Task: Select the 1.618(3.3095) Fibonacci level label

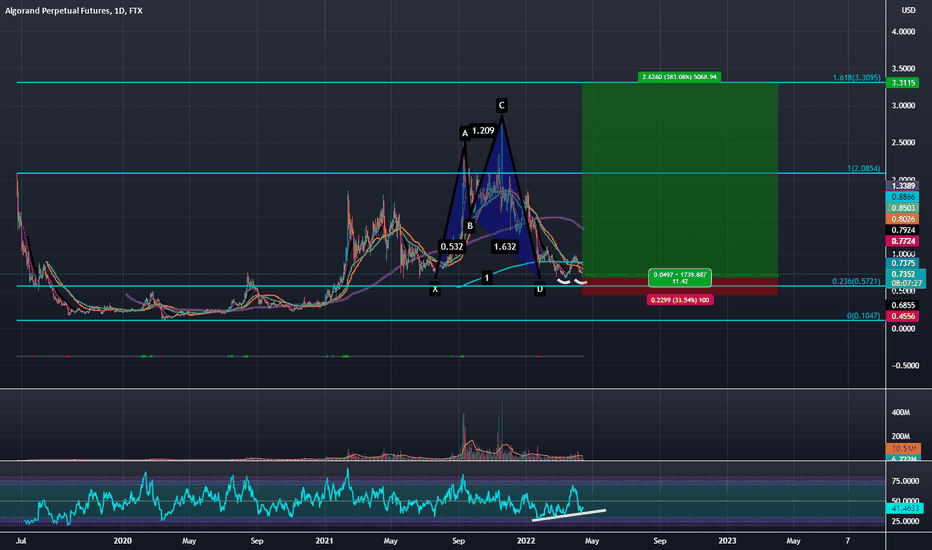Action: coord(857,78)
